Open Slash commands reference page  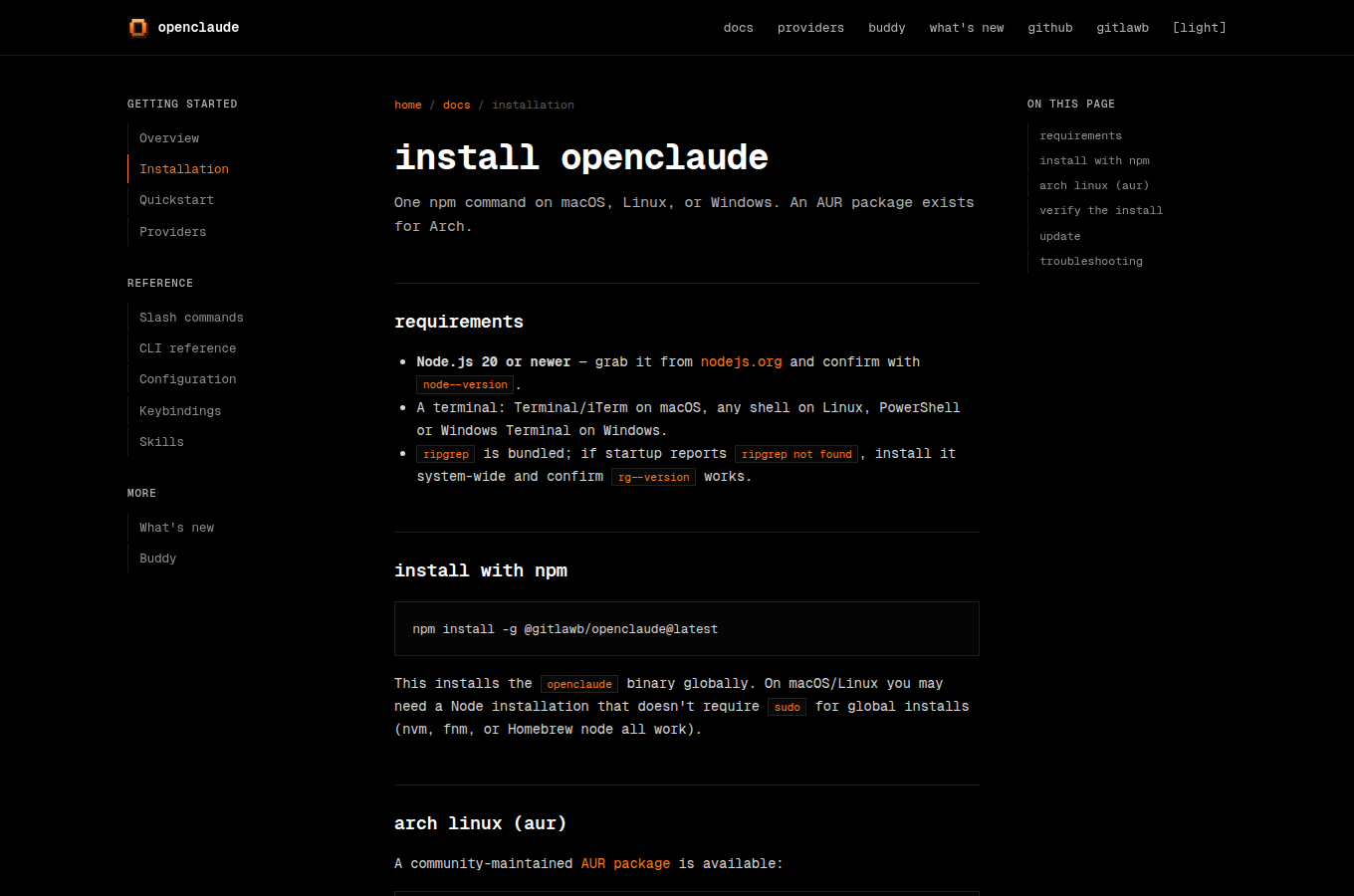[191, 318]
